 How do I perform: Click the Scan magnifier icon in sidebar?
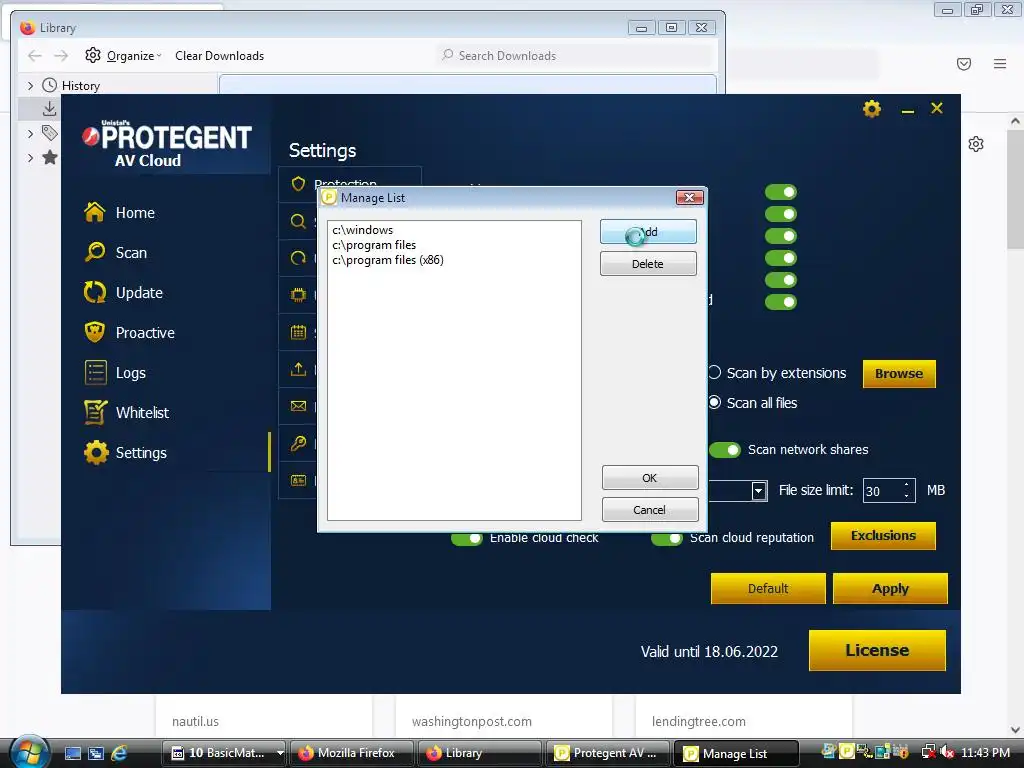95,252
